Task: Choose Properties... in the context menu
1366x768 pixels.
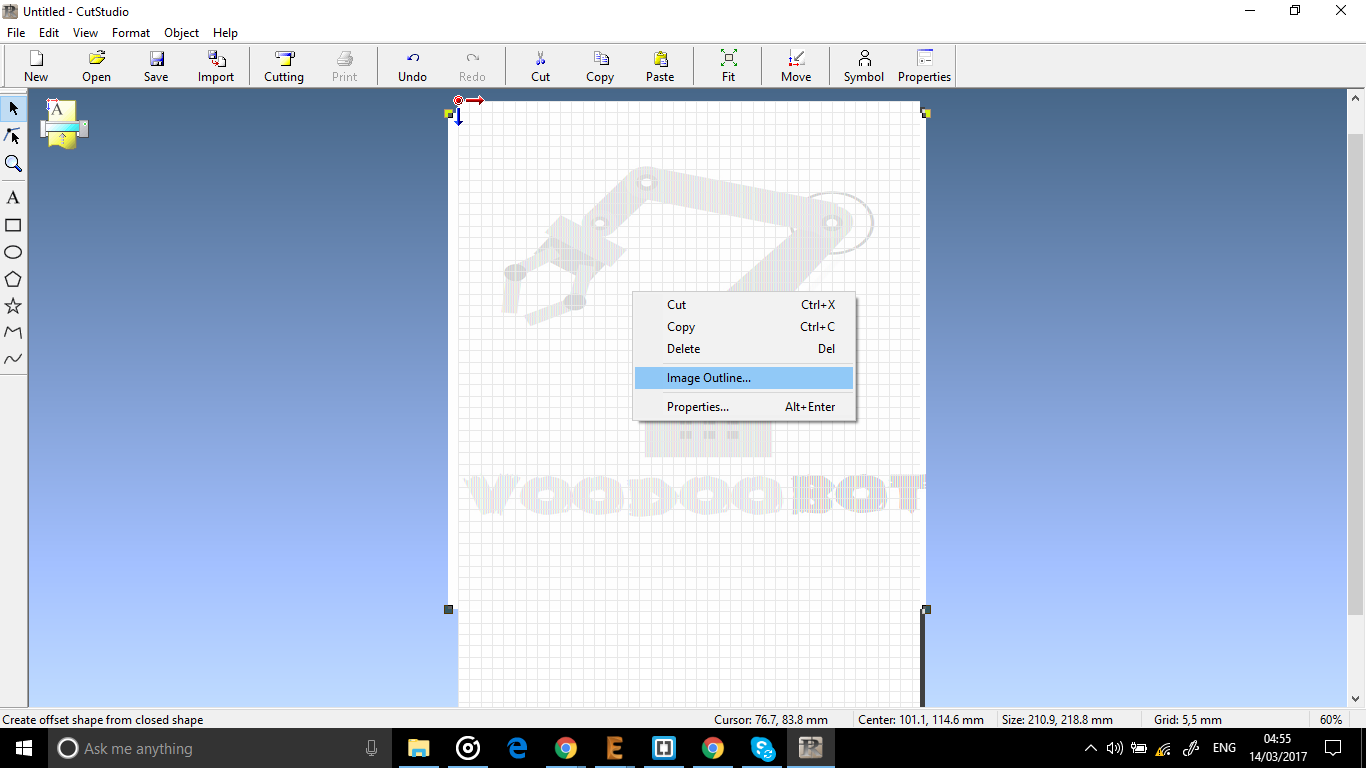Action: coord(744,407)
